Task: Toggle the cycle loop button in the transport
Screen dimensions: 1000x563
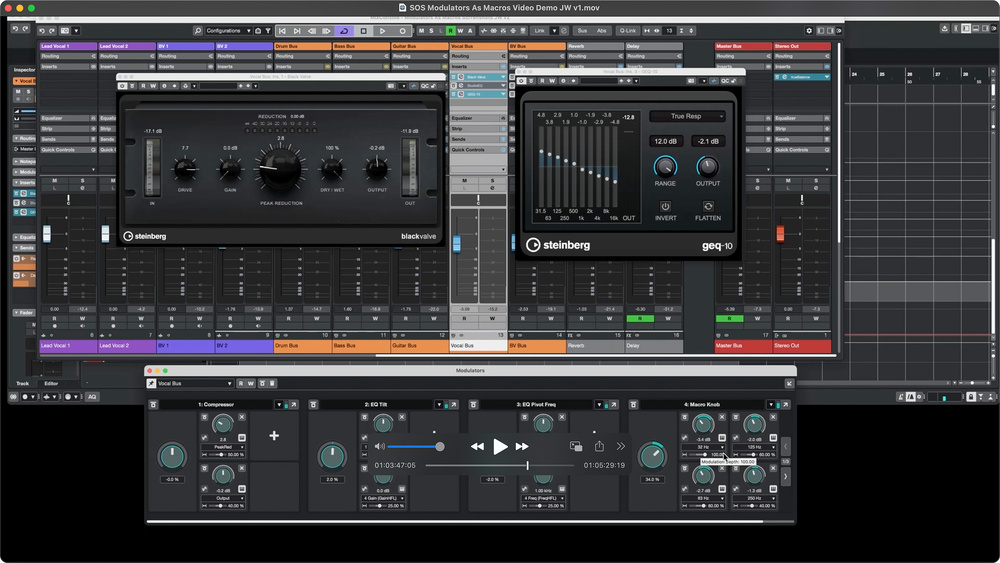Action: pos(344,31)
